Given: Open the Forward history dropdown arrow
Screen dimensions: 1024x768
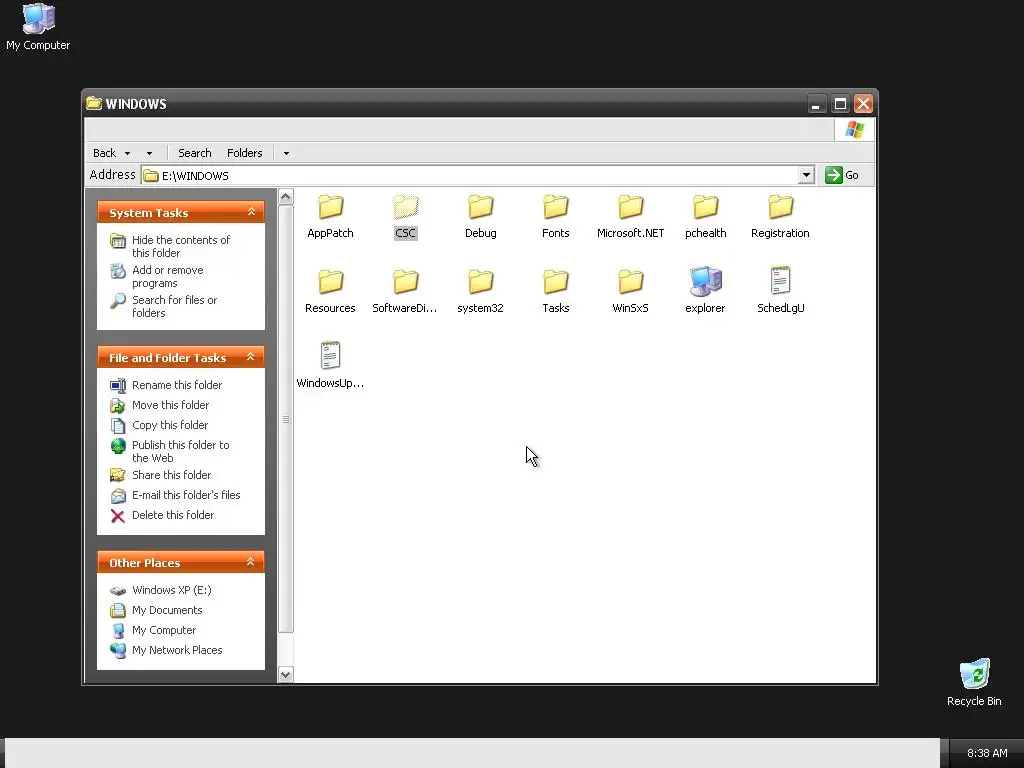Looking at the screenshot, I should click(150, 153).
